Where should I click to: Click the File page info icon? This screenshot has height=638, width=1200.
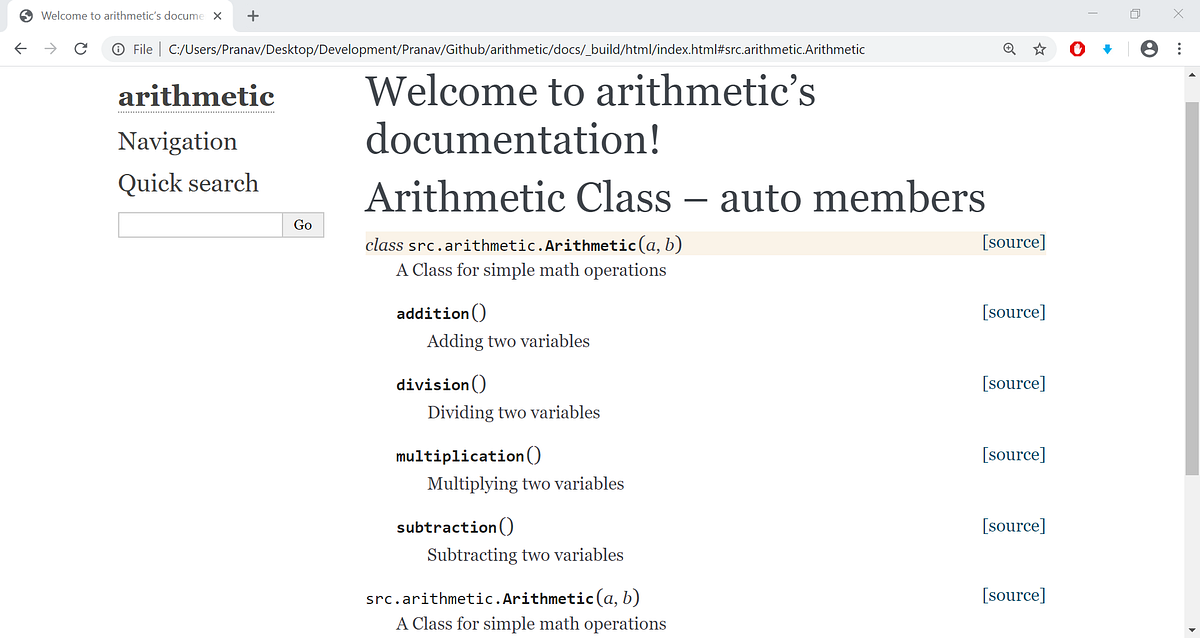point(118,48)
